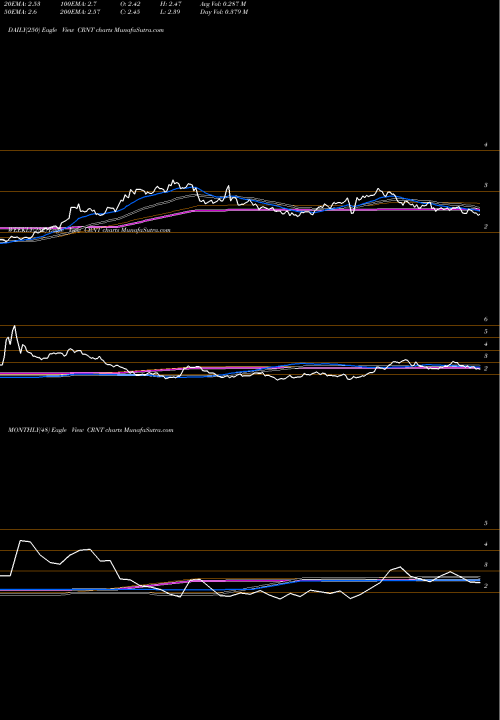Click price level 3 on monthly chart axis

486,564
